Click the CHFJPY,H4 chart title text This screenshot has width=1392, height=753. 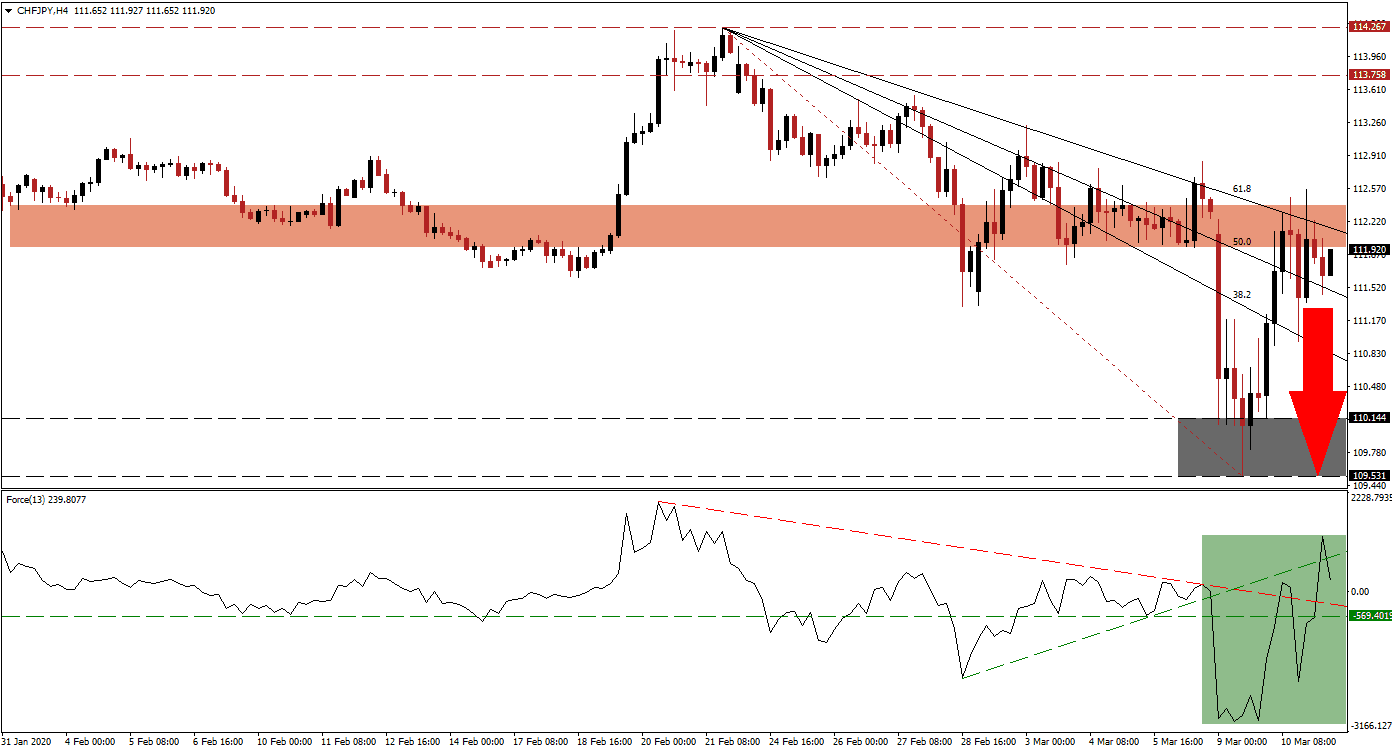[44, 10]
